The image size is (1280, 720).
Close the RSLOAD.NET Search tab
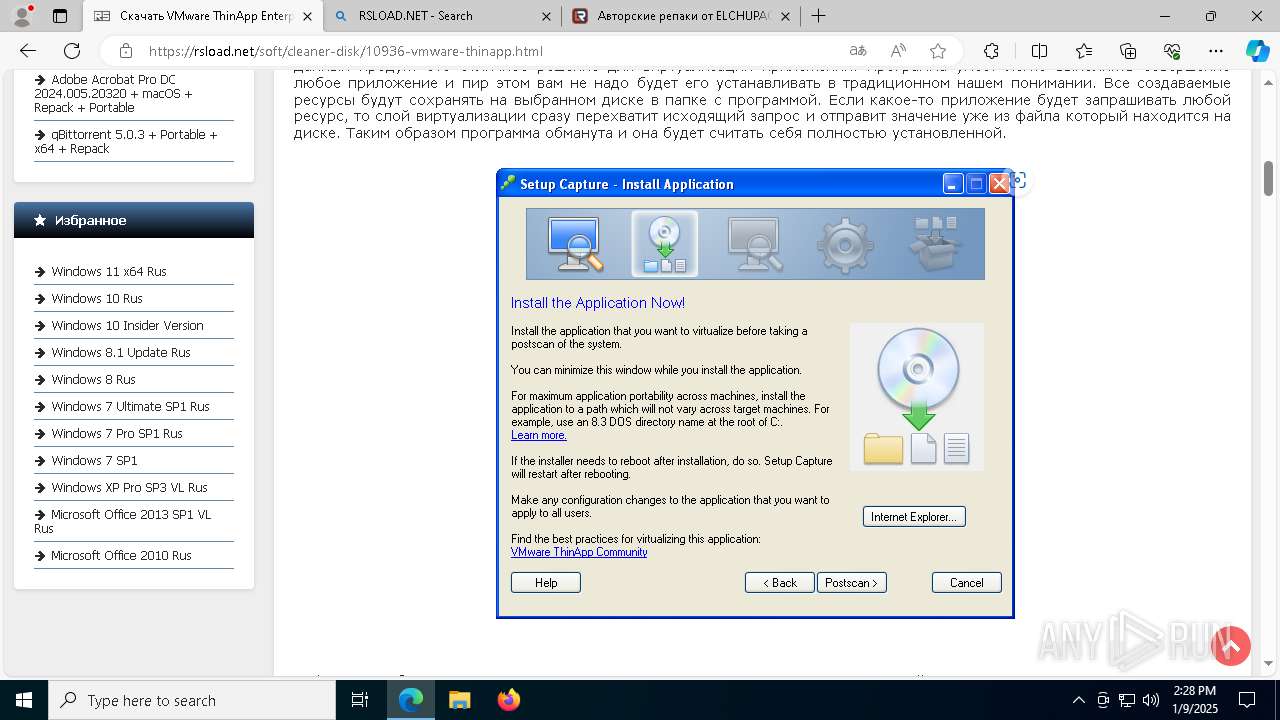pyautogui.click(x=546, y=16)
